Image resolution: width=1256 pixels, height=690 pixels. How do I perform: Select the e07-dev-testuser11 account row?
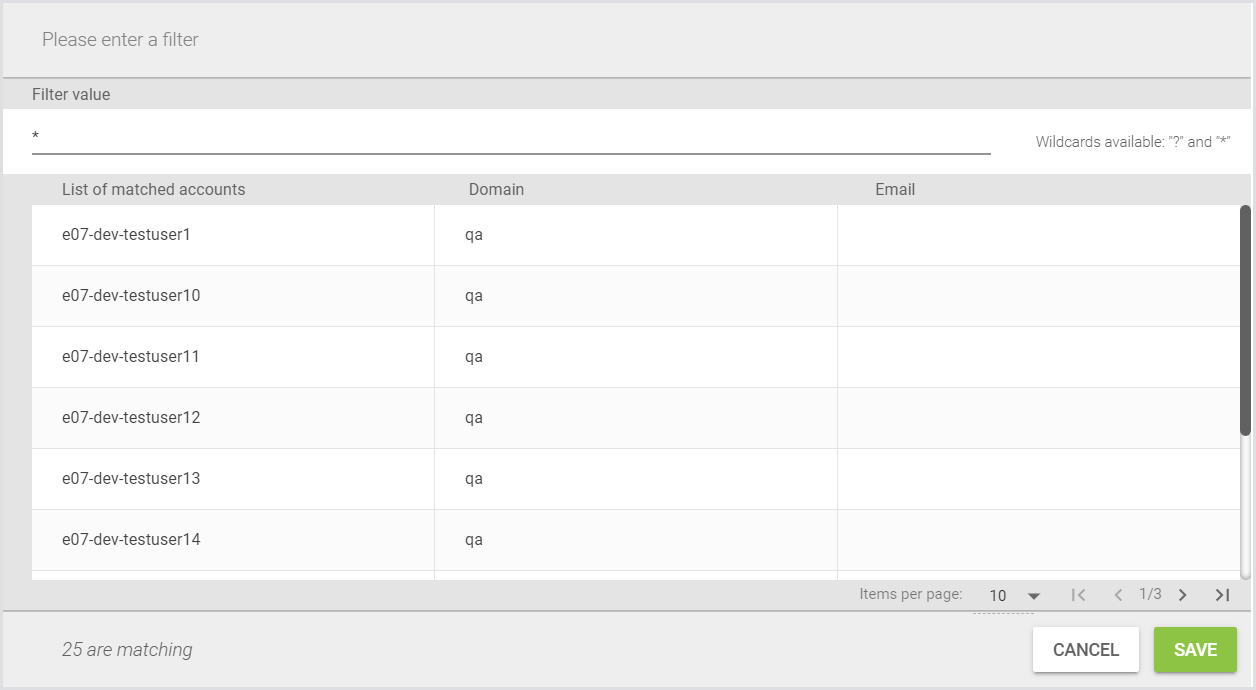tap(131, 357)
